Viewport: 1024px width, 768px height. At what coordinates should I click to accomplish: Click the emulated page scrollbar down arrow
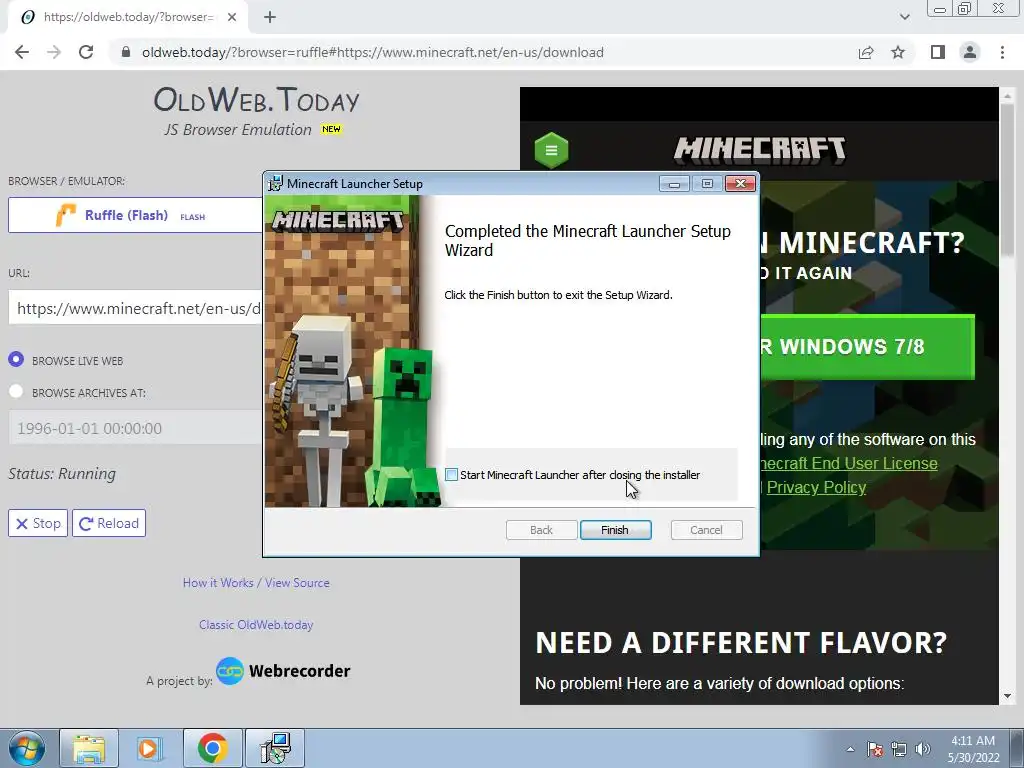pos(1007,696)
